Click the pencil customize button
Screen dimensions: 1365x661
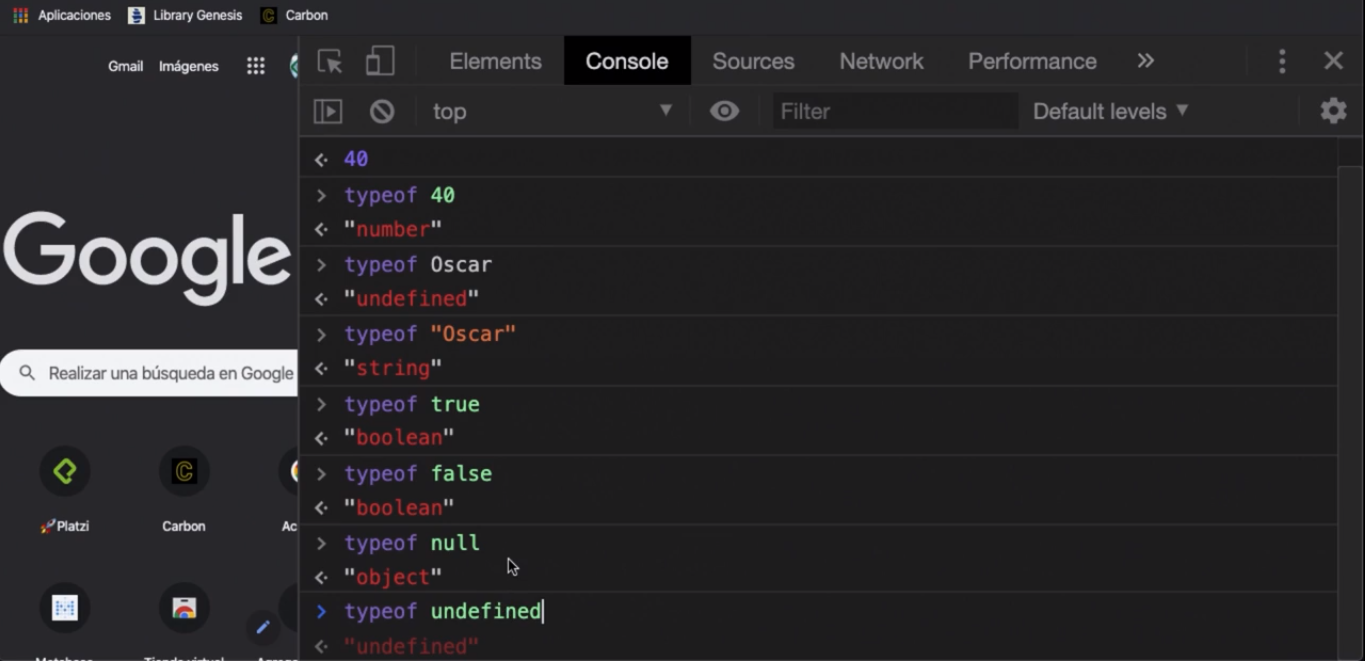[x=263, y=627]
